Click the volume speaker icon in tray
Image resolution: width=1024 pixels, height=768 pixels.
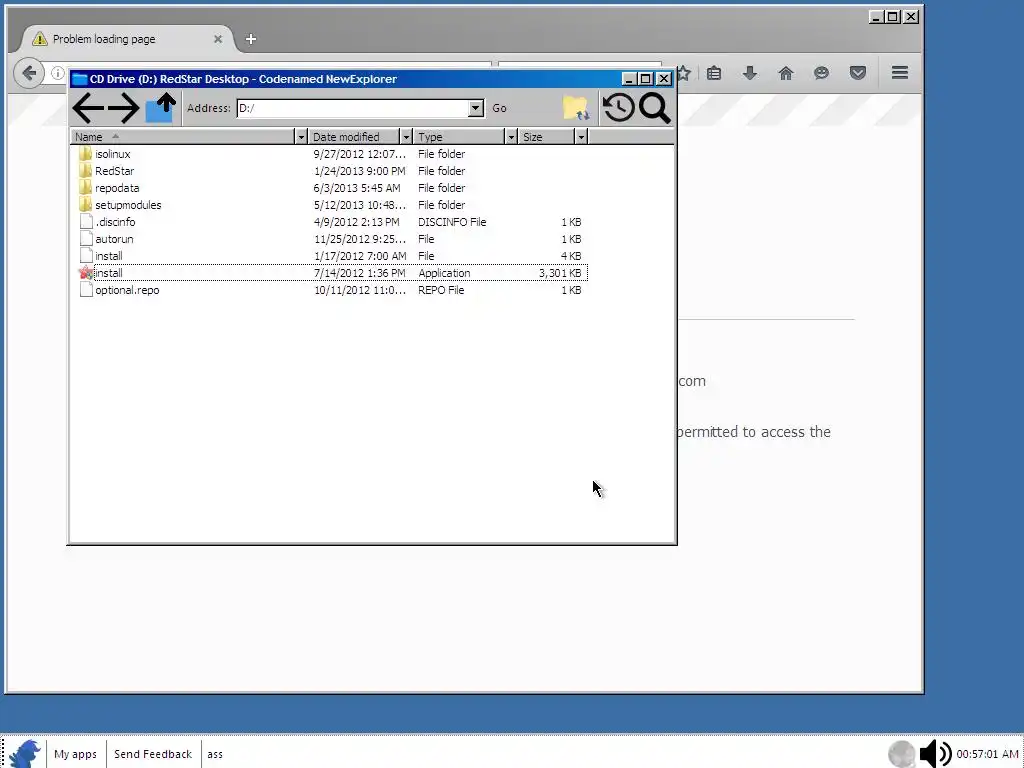(x=935, y=754)
